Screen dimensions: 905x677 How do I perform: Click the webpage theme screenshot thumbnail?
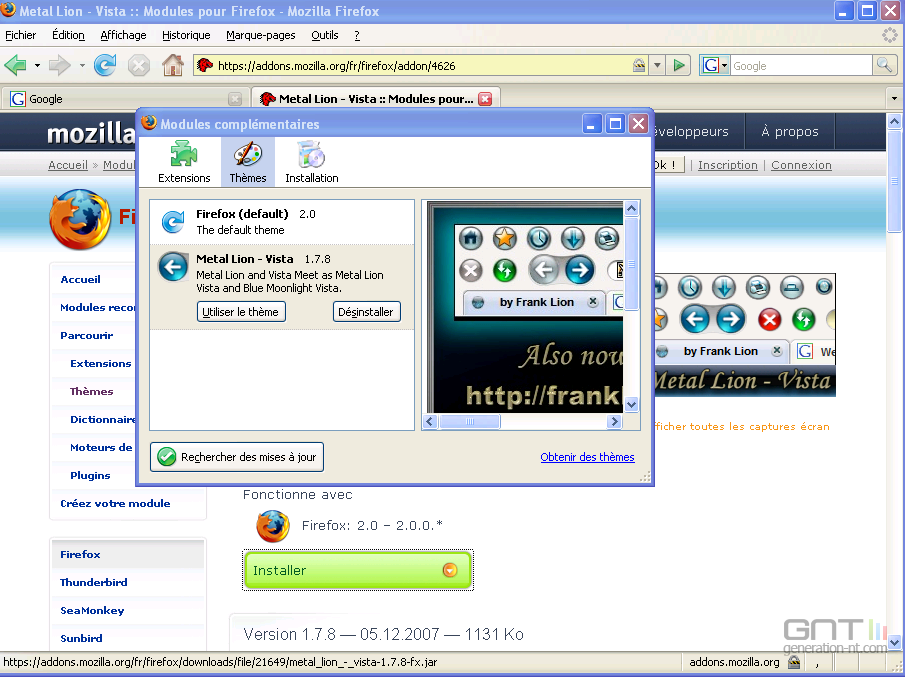pos(745,335)
